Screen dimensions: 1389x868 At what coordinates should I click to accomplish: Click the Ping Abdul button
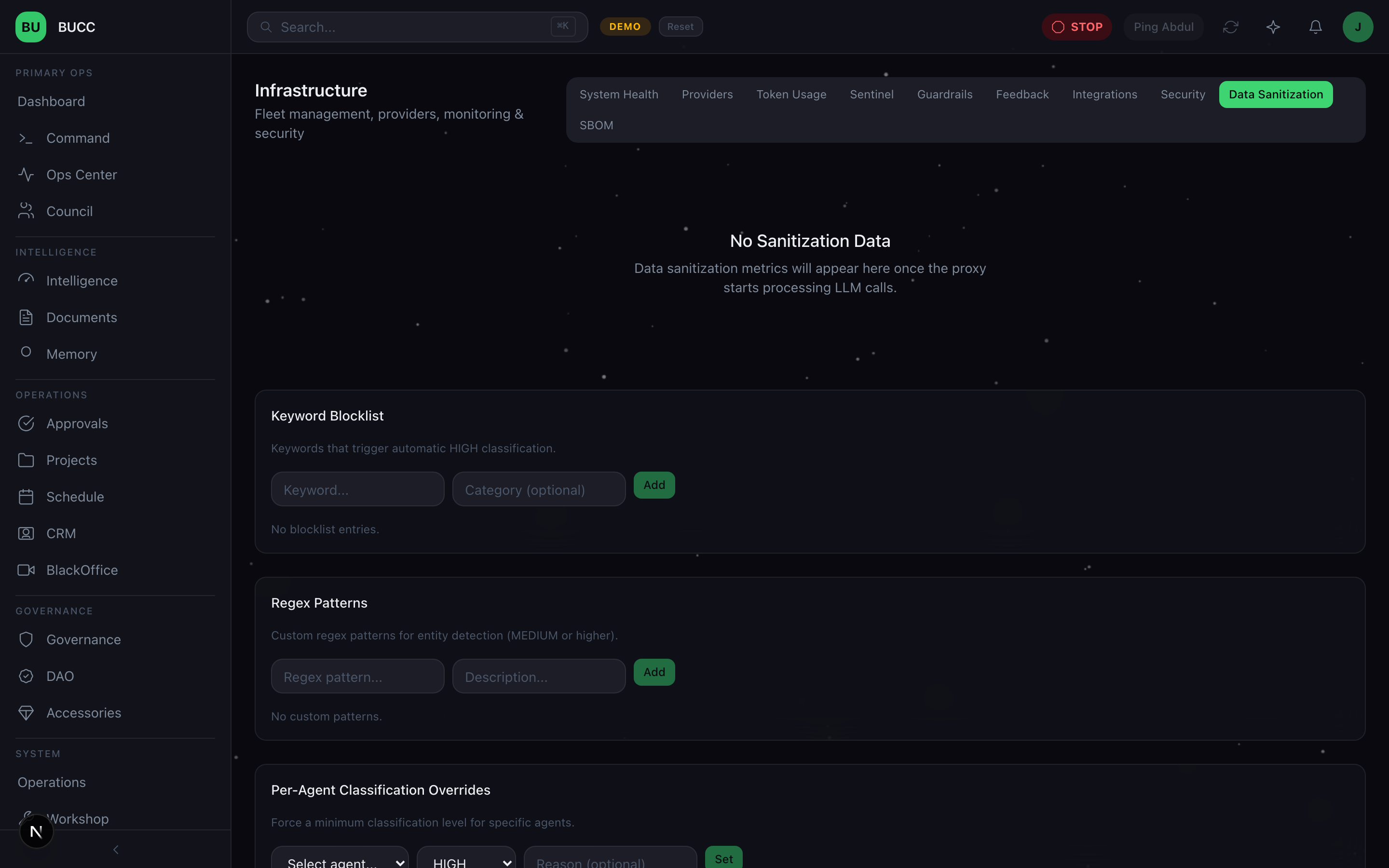click(1163, 27)
